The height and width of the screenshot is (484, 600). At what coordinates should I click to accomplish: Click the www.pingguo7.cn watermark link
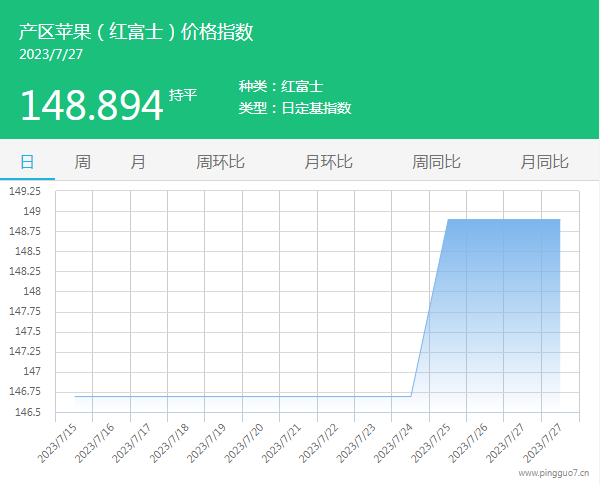[553, 473]
